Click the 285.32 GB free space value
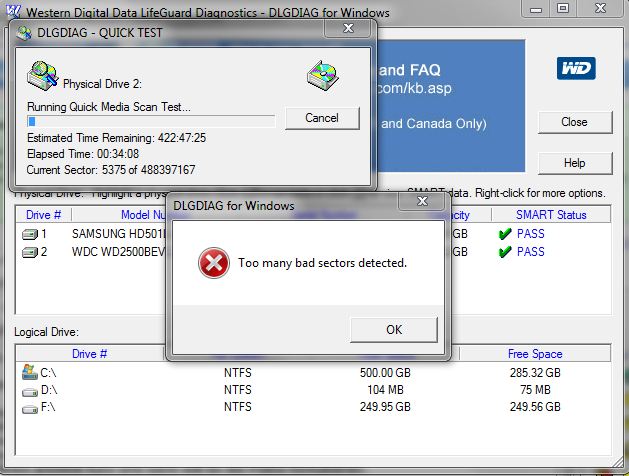Image resolution: width=629 pixels, height=476 pixels. point(535,373)
